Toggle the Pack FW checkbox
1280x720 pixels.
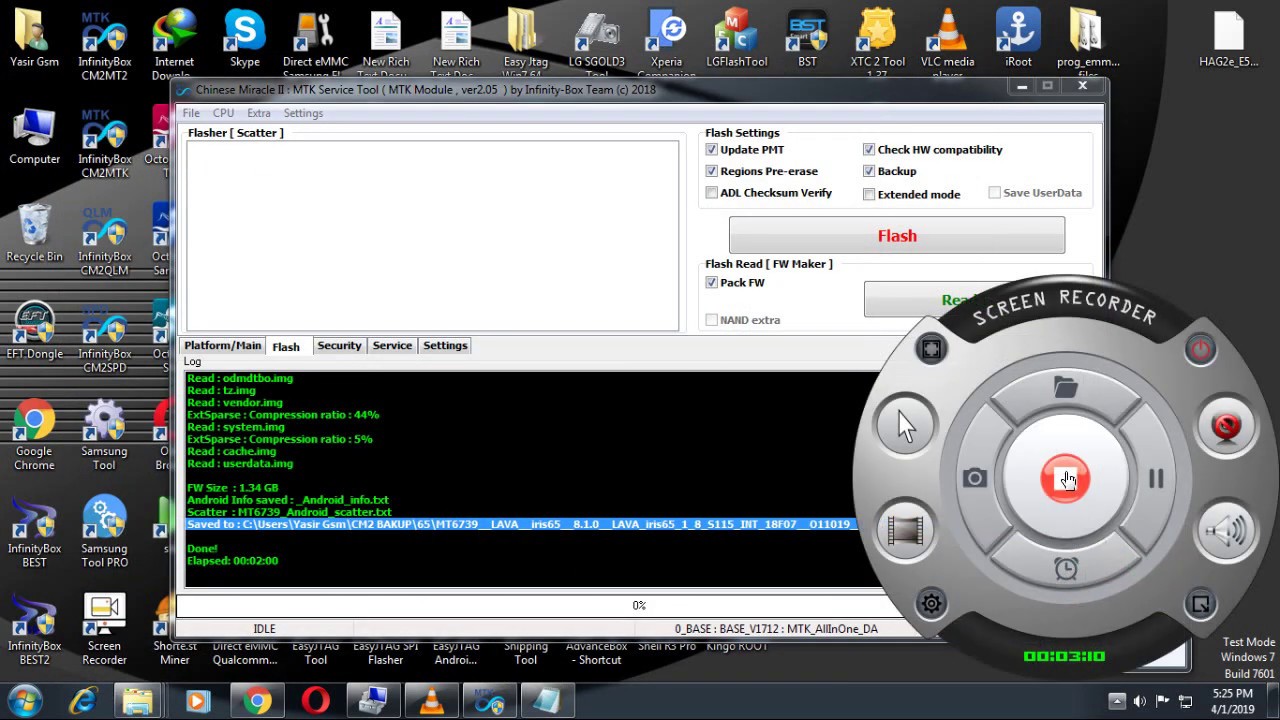coord(712,283)
